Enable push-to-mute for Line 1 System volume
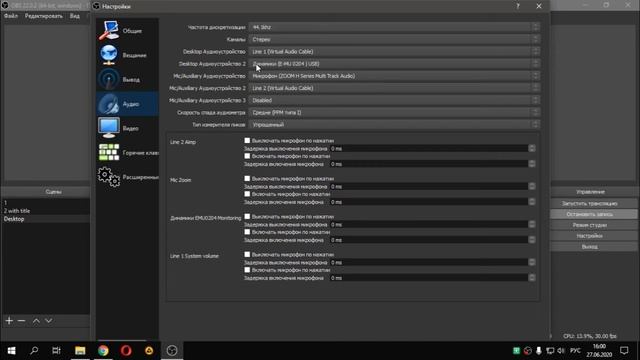Viewport: 640px width, 360px height. [247, 254]
